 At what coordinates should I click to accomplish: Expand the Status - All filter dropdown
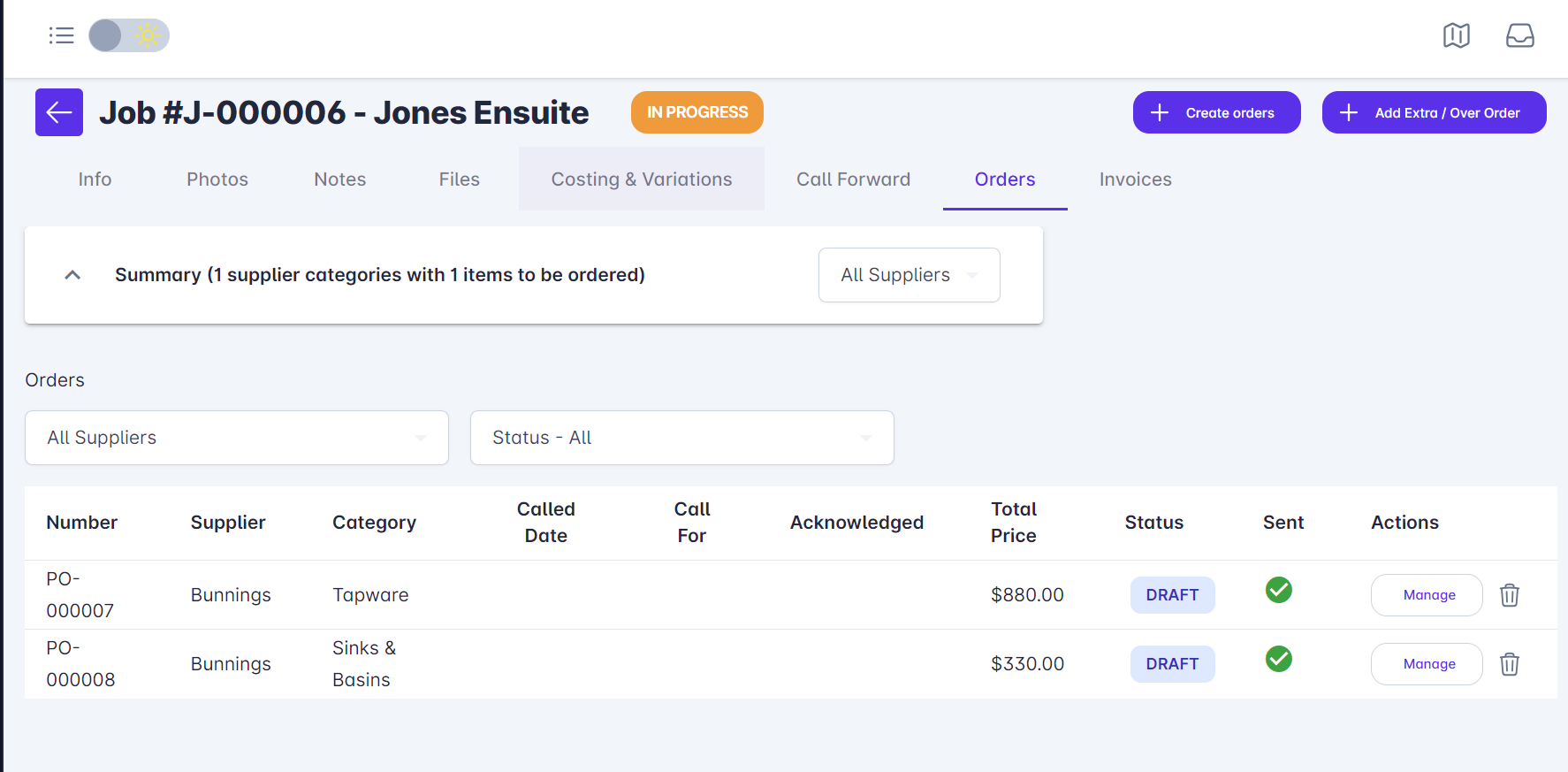[x=681, y=438]
